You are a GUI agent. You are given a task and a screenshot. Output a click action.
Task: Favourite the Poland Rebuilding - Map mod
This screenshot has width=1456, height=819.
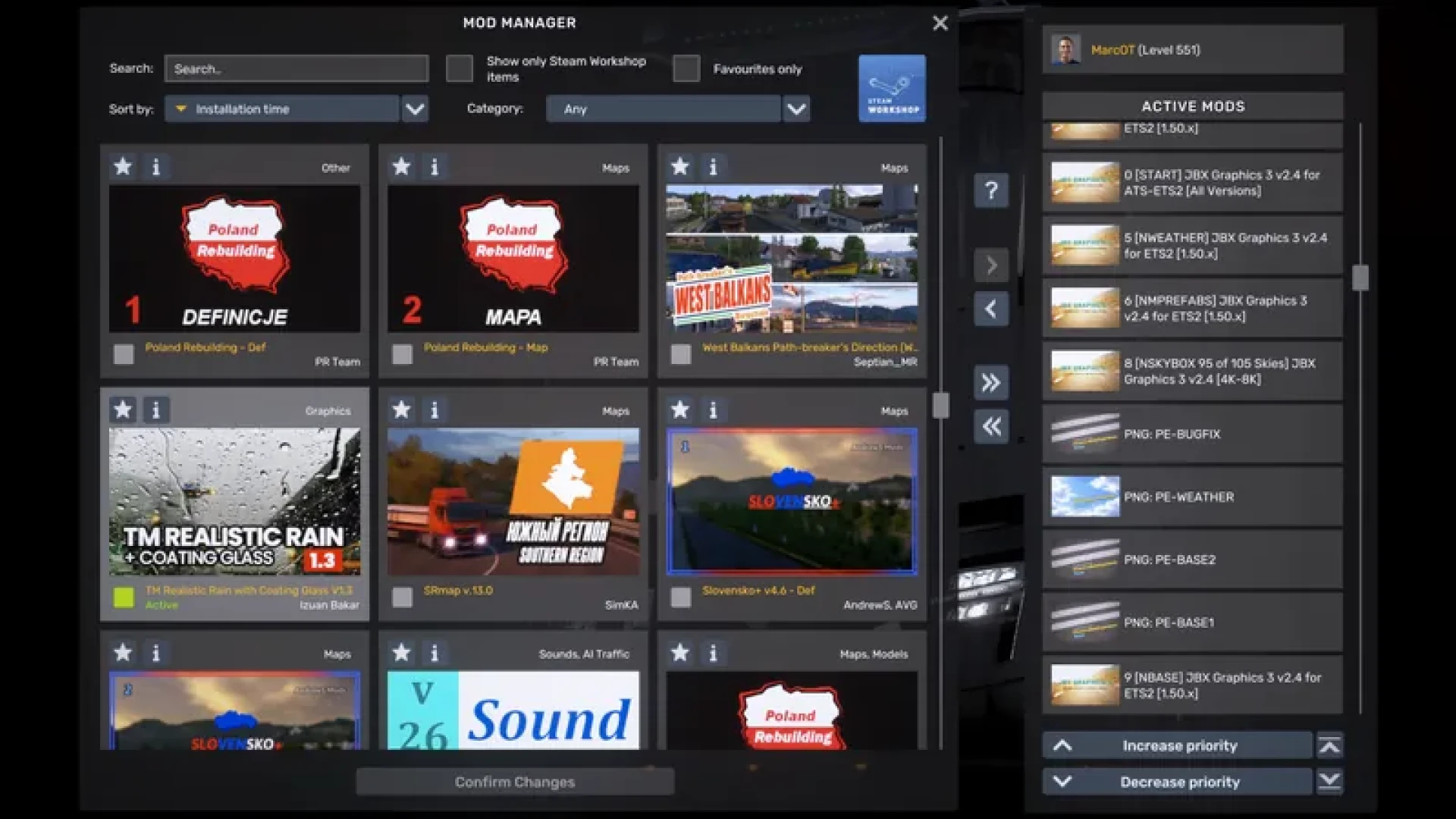click(401, 166)
